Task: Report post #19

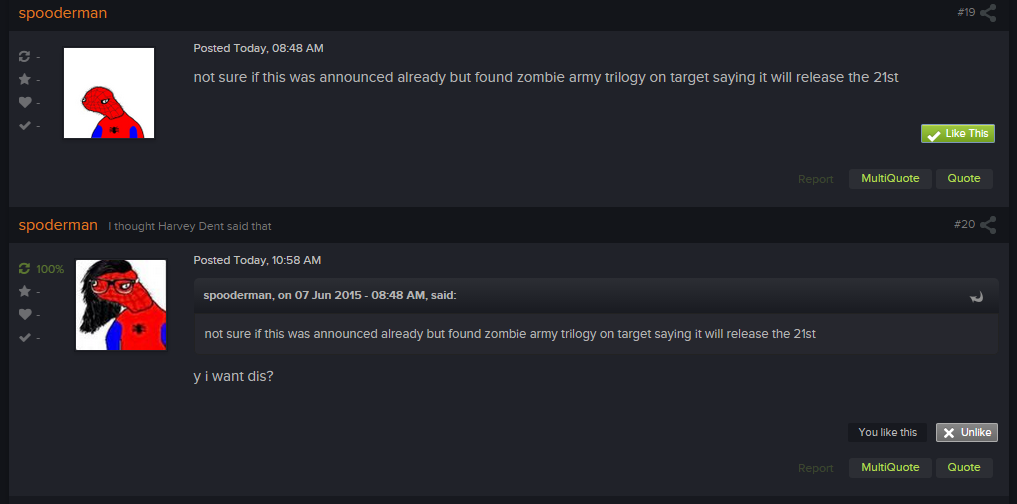Action: click(x=815, y=179)
